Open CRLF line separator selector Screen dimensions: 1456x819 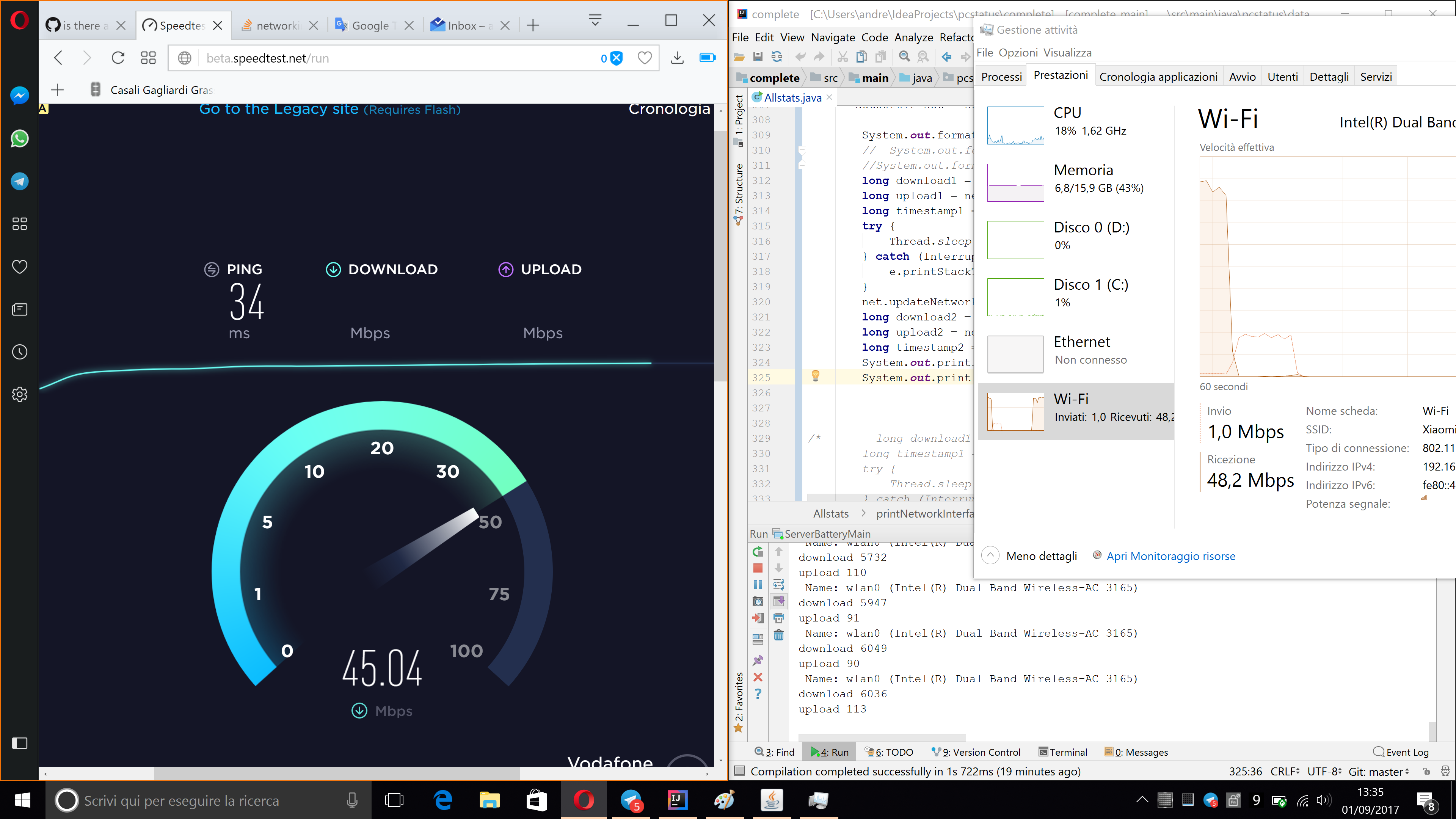point(1284,772)
